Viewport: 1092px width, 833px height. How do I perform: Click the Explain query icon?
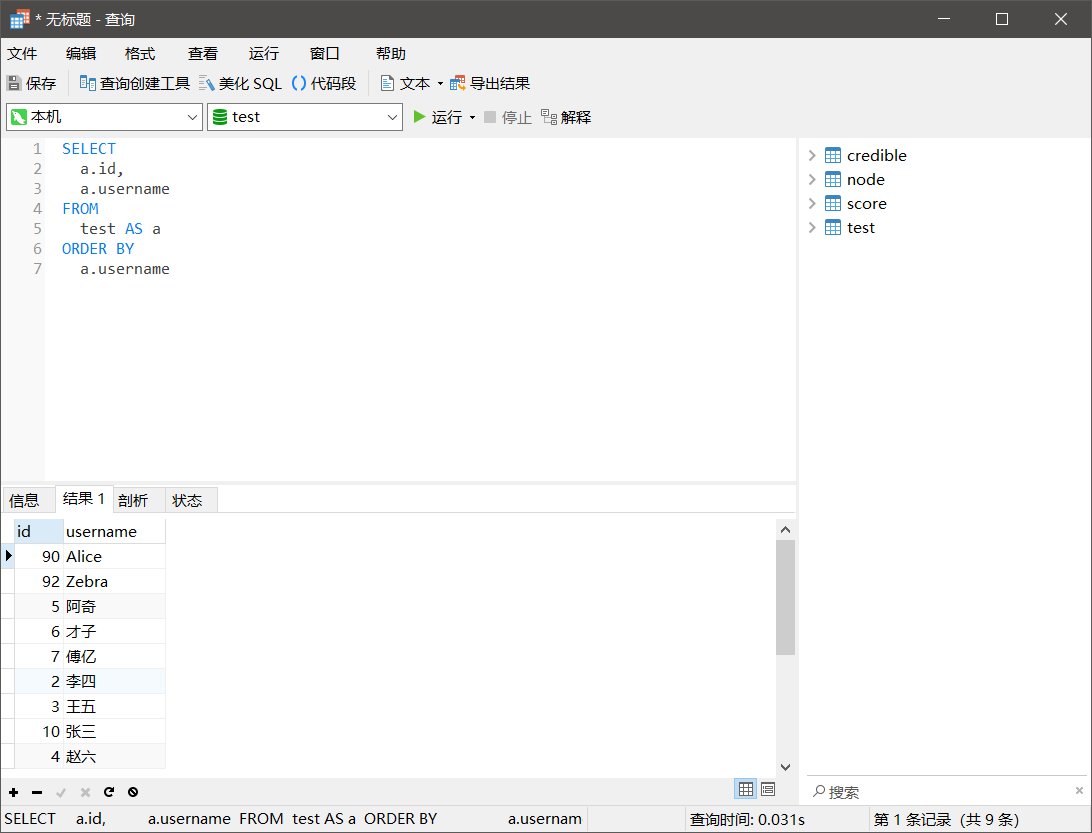click(549, 117)
